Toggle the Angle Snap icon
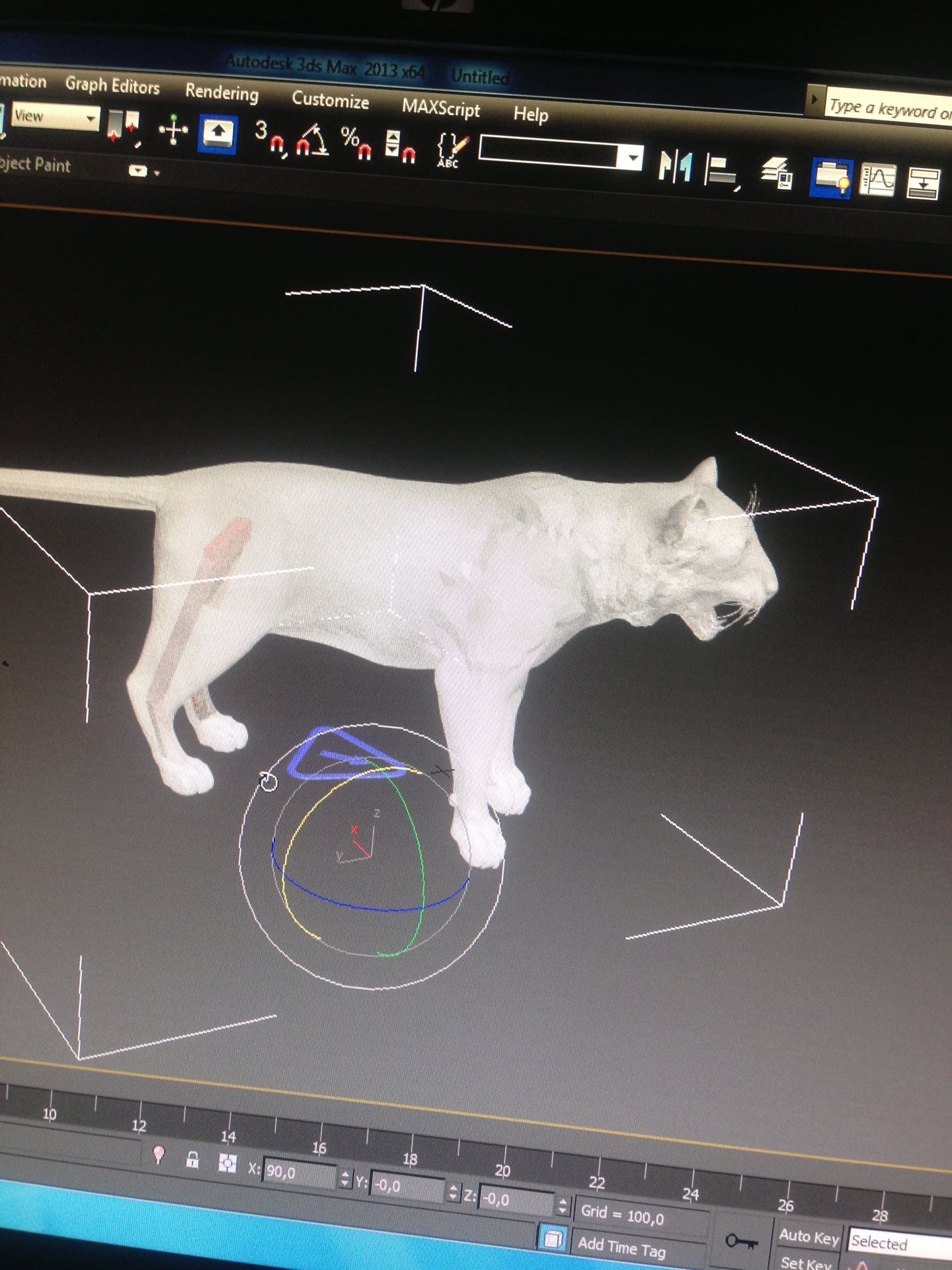Screen dimensions: 952x1270 pyautogui.click(x=312, y=139)
